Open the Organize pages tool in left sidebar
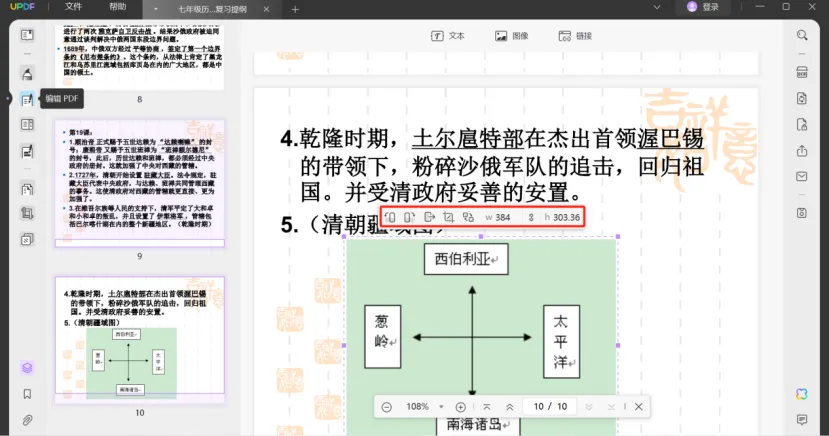This screenshot has height=436, width=829. (27, 125)
